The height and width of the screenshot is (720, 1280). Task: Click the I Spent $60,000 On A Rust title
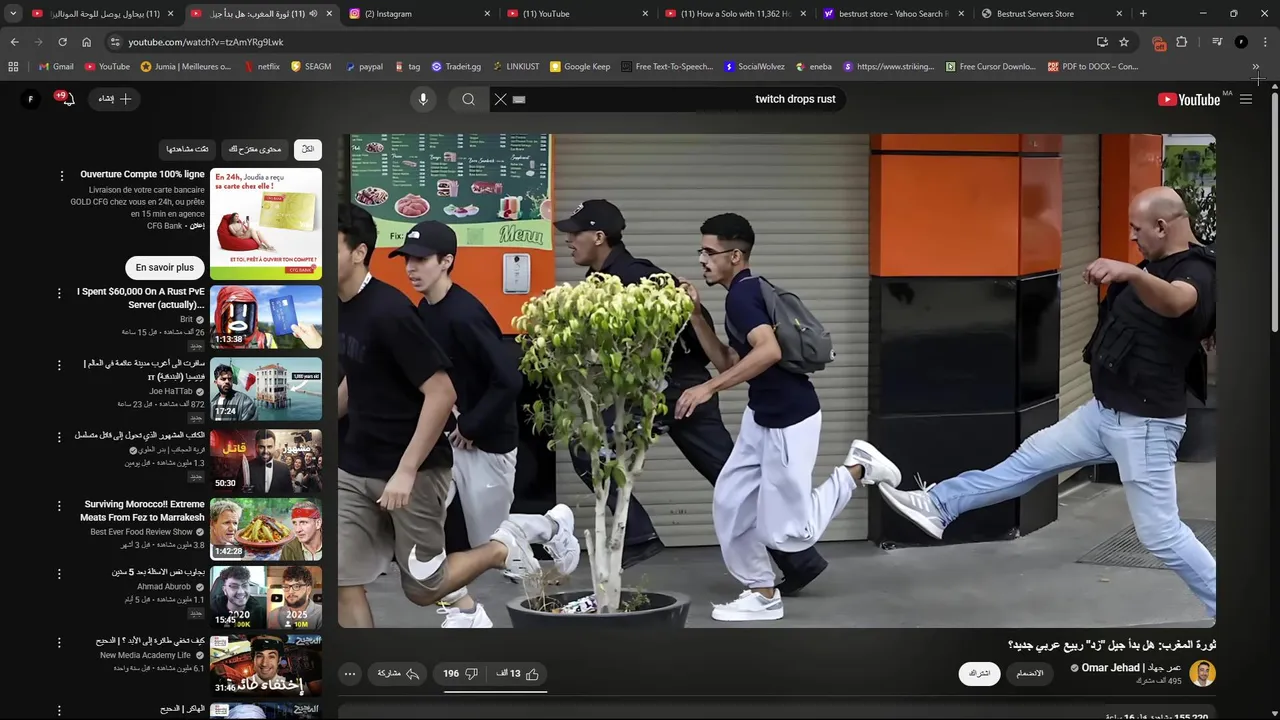pos(141,298)
